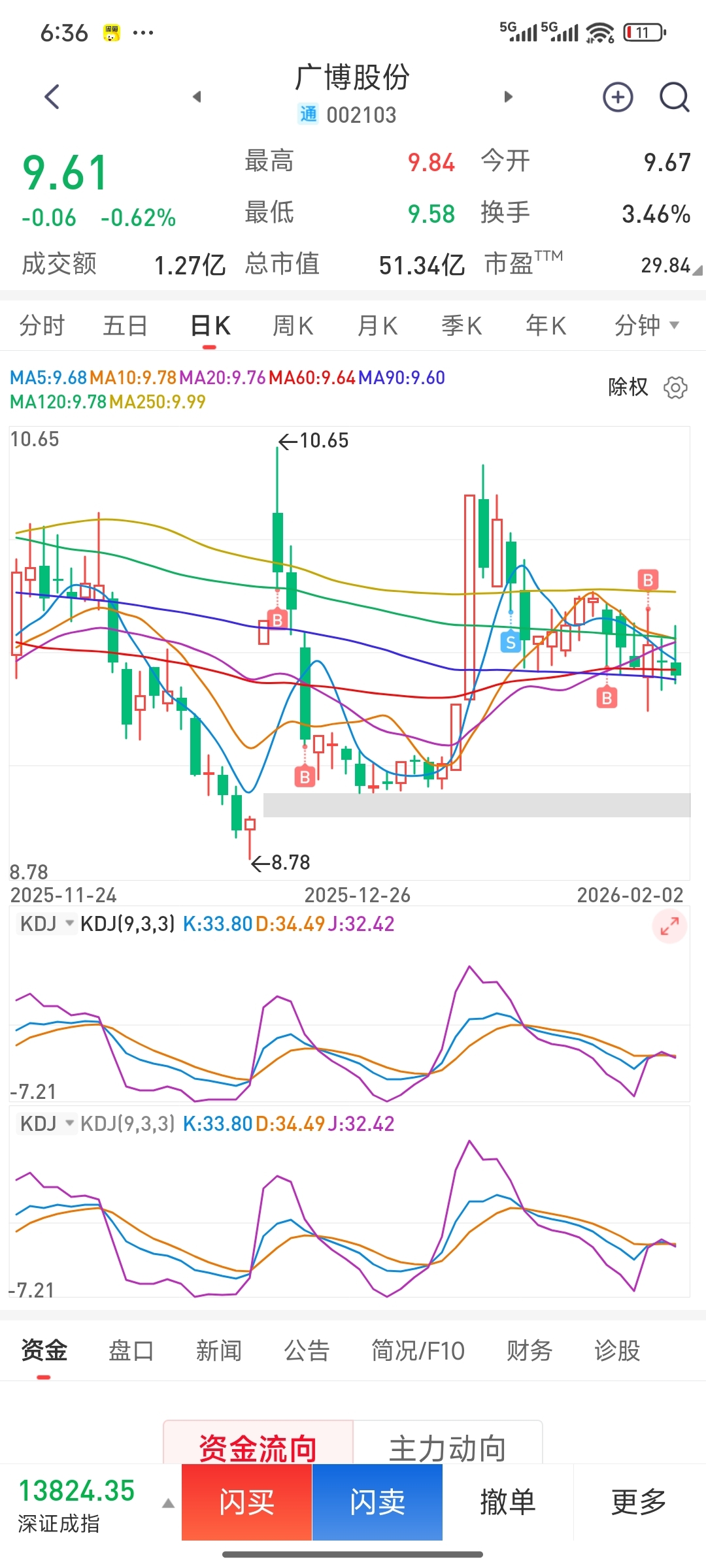Image resolution: width=706 pixels, height=1568 pixels.
Task: Open the 分钟 interval dropdown
Action: click(x=647, y=325)
